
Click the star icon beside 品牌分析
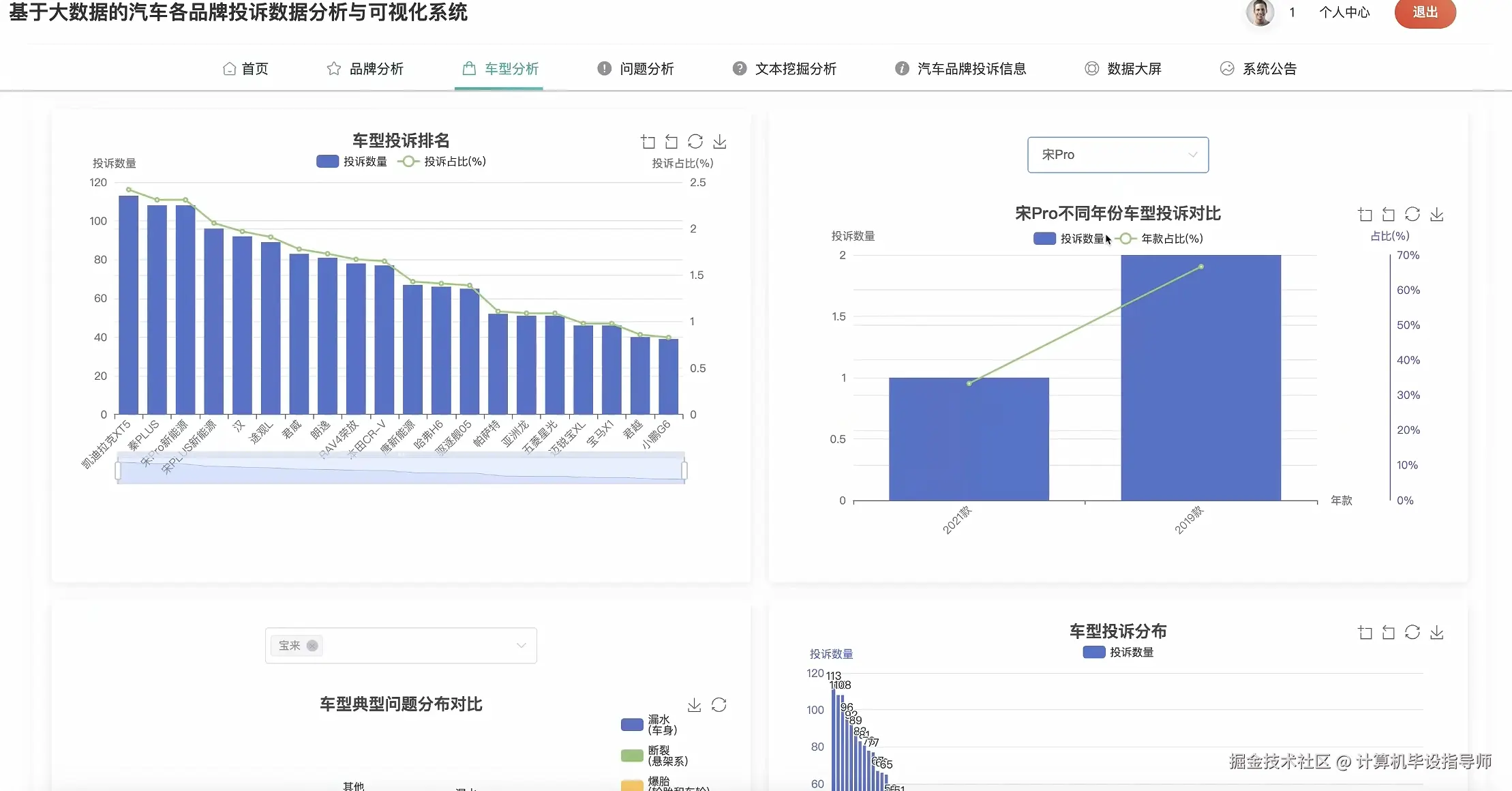point(334,69)
